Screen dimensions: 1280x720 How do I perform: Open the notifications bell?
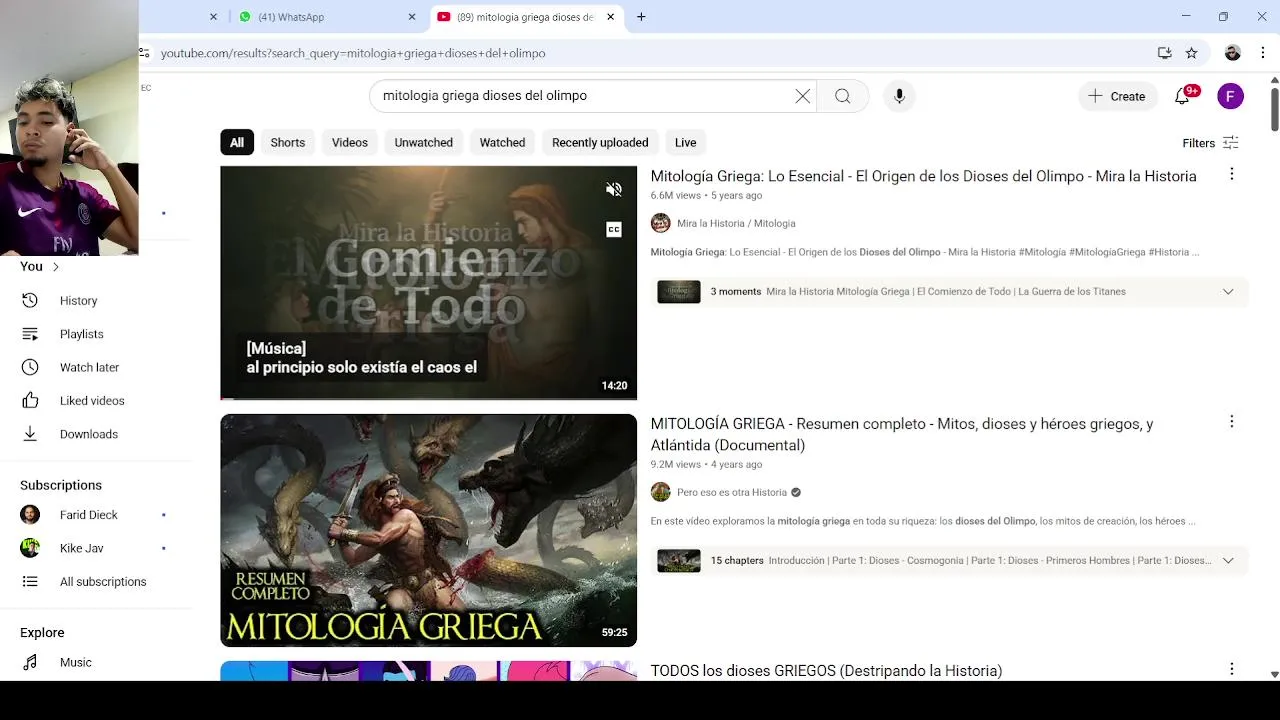1183,96
